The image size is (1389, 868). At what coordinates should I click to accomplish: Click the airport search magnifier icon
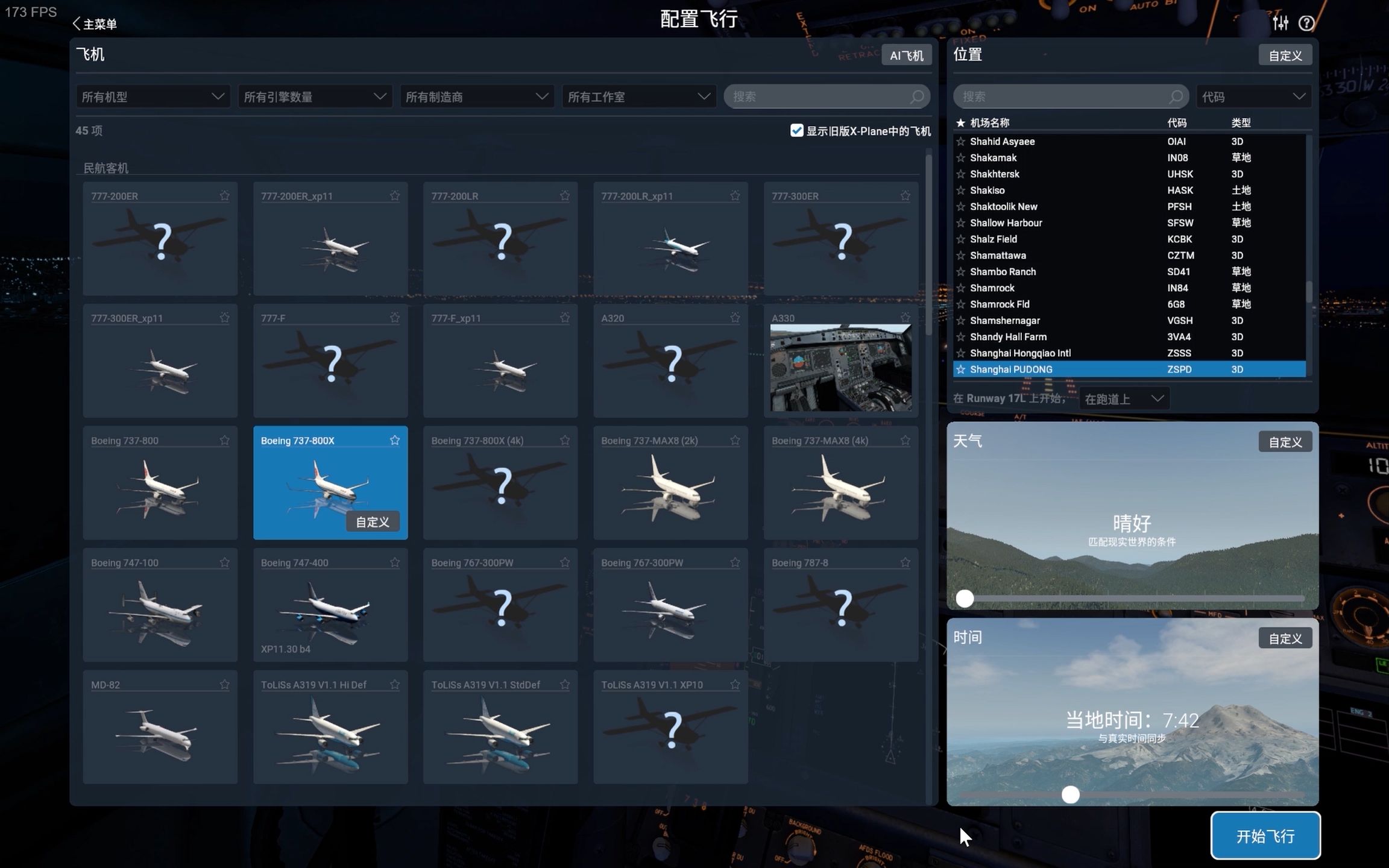tap(1176, 96)
